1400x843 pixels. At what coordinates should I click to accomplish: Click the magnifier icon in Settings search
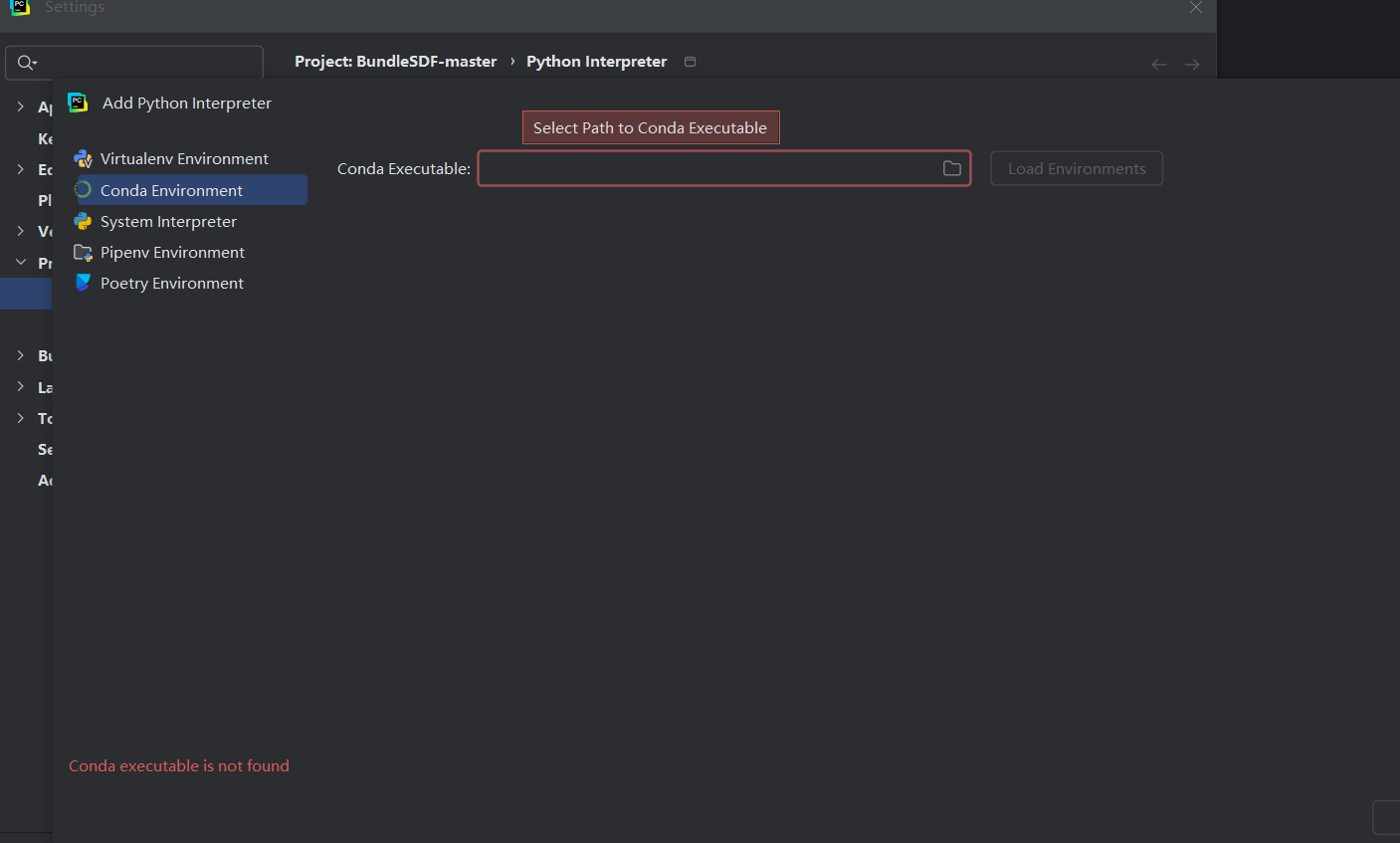(x=26, y=63)
